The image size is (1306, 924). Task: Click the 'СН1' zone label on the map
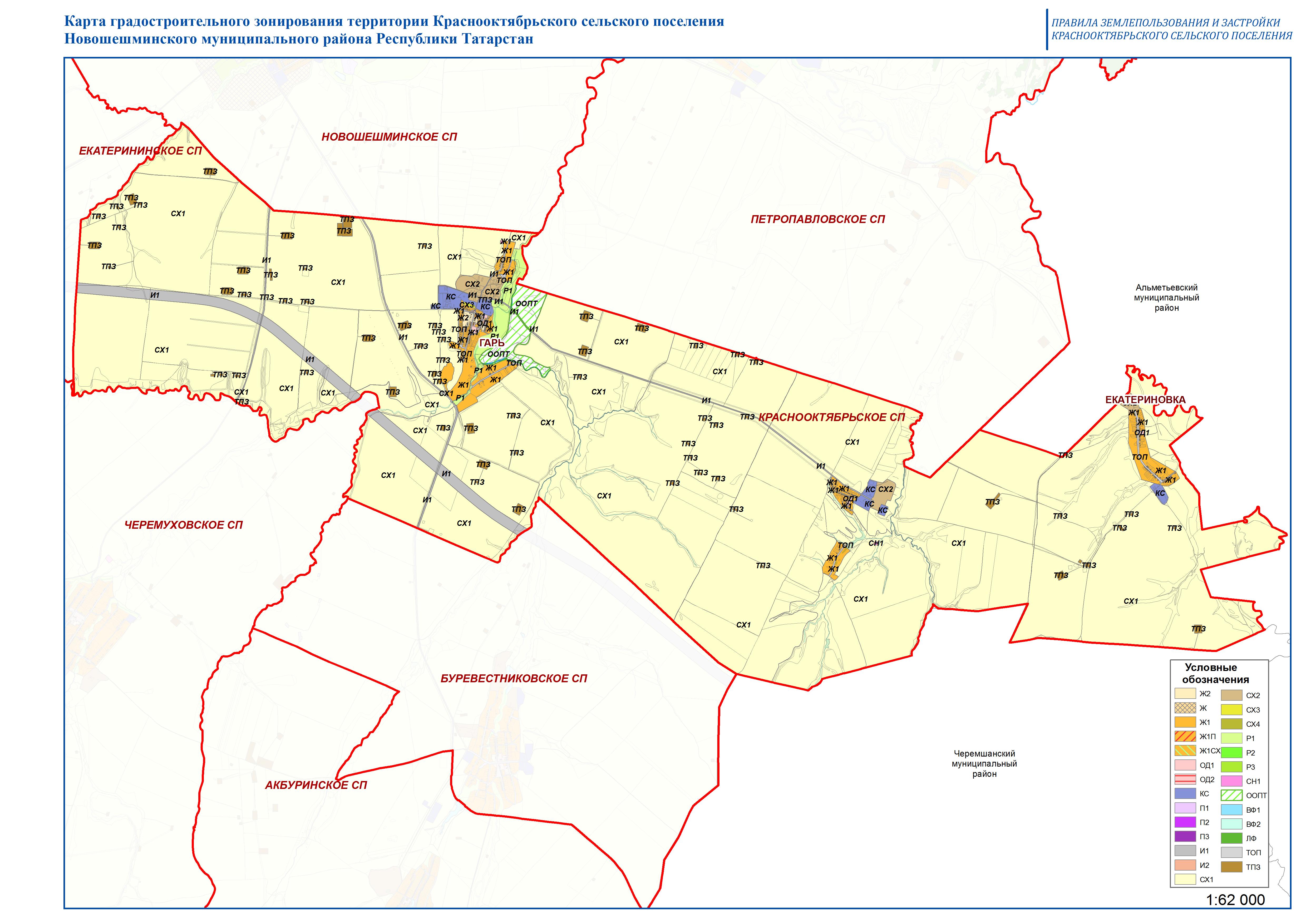click(876, 543)
